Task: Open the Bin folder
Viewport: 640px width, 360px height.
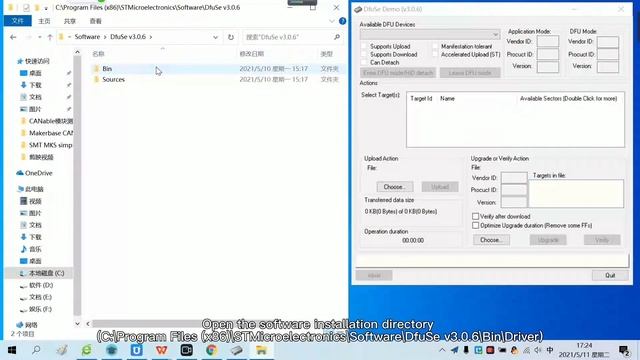Action: (x=107, y=69)
